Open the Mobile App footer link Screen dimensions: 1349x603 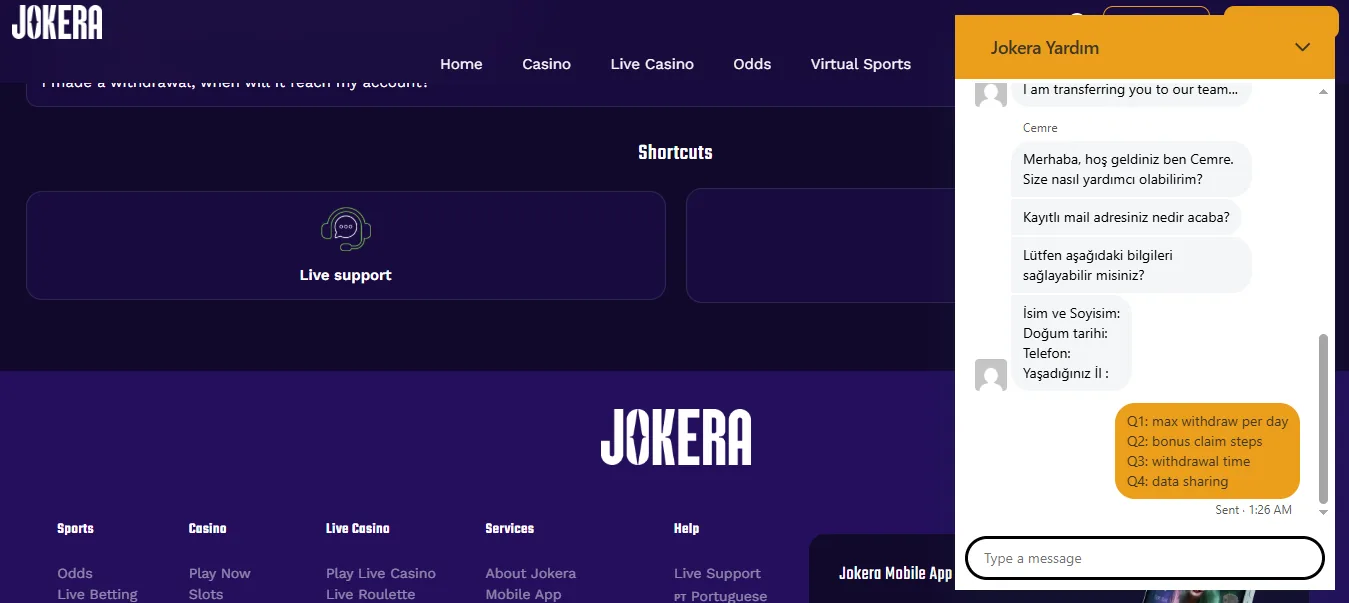[x=523, y=594]
